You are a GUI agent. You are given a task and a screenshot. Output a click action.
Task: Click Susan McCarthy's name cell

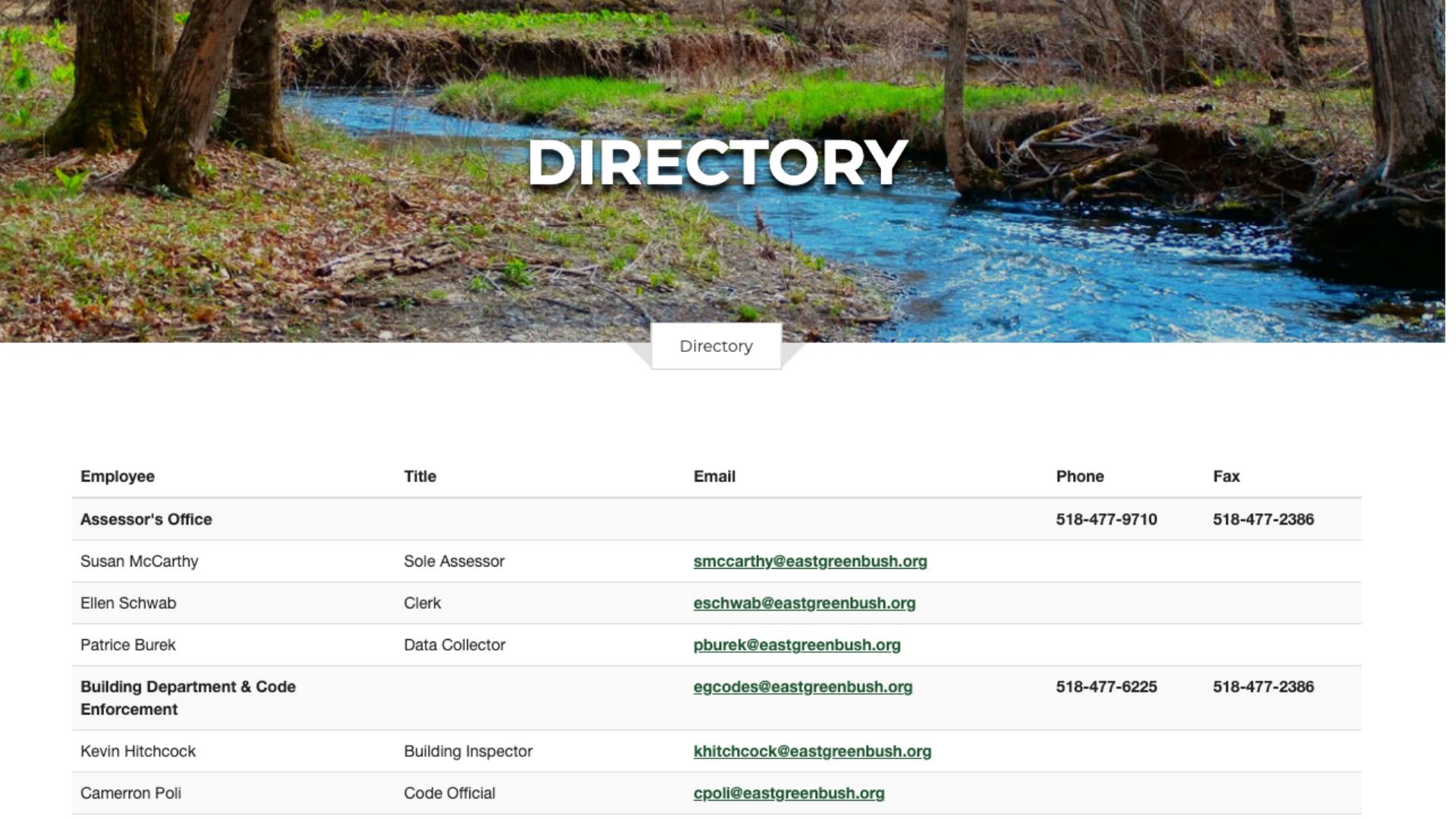[140, 561]
